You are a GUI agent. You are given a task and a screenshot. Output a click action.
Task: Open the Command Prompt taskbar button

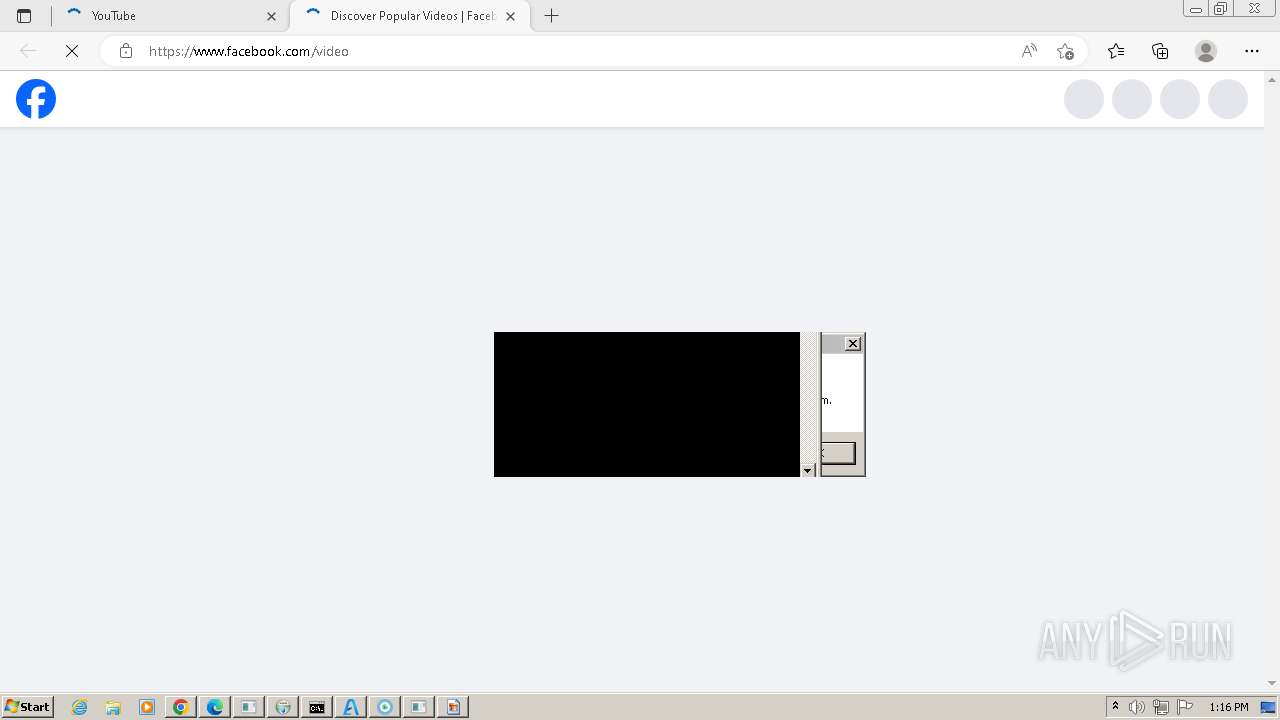(317, 707)
